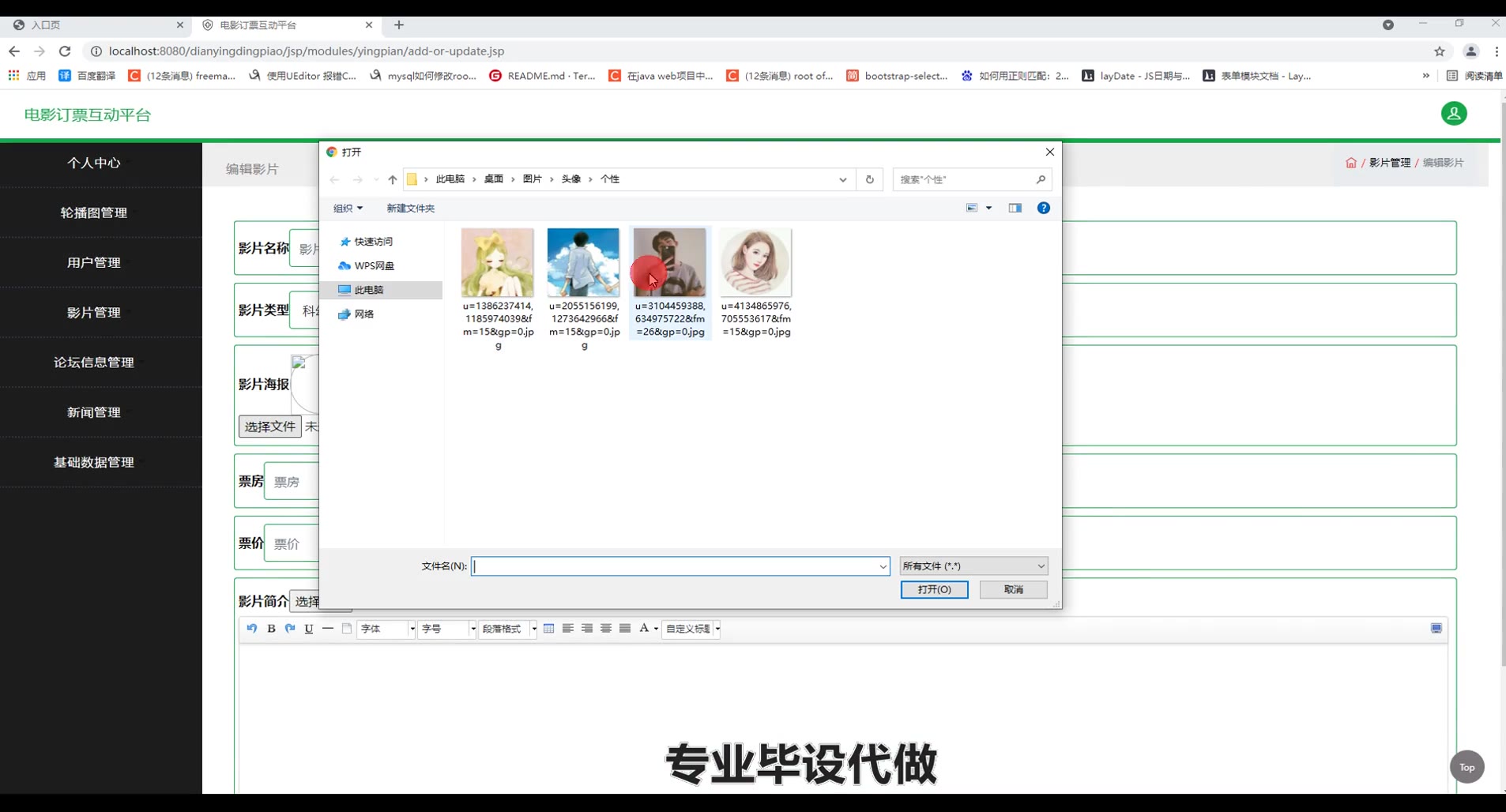This screenshot has height=812, width=1506.
Task: Open the laydate bookmark
Action: [x=1136, y=76]
